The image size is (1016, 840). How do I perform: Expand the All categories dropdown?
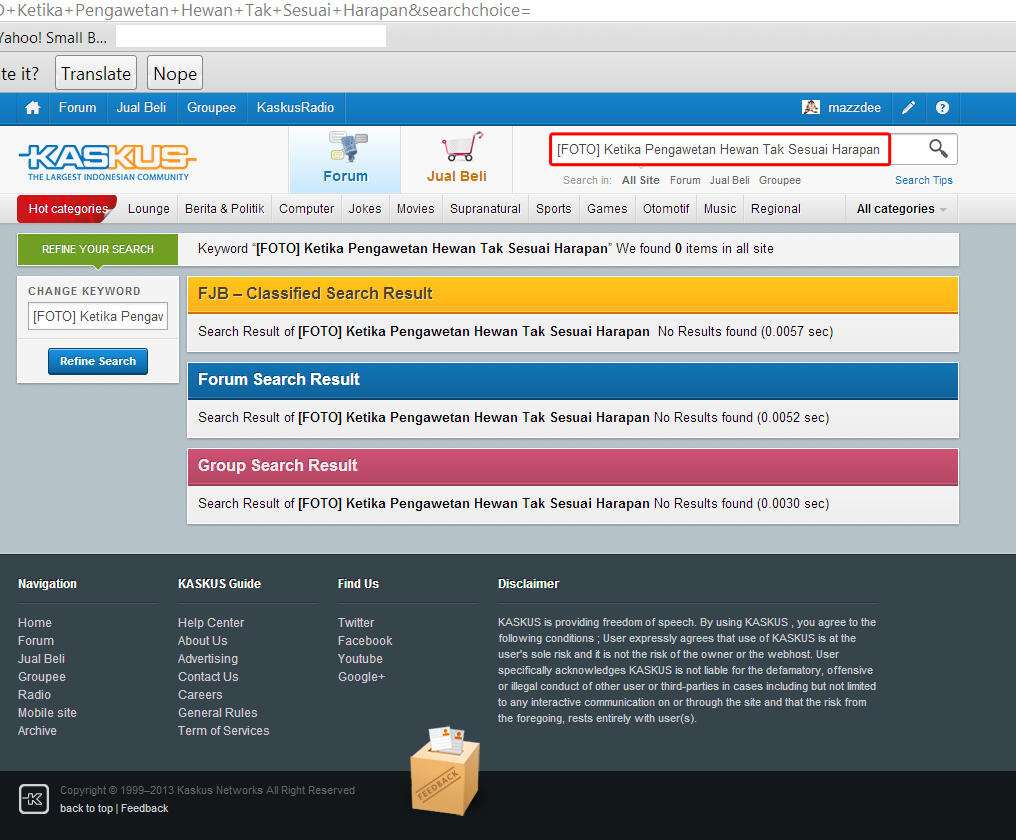(901, 209)
